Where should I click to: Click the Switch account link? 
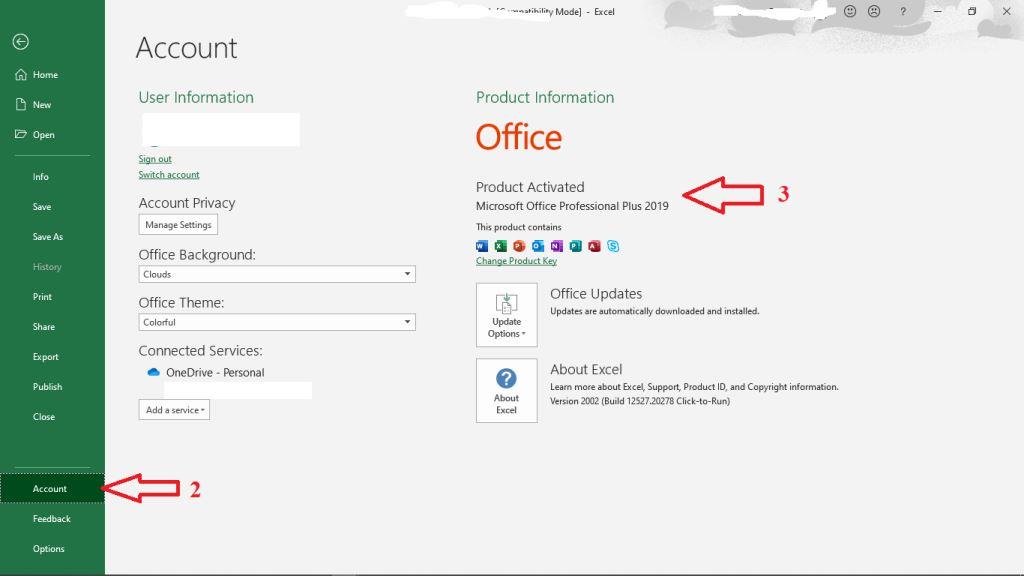point(168,174)
